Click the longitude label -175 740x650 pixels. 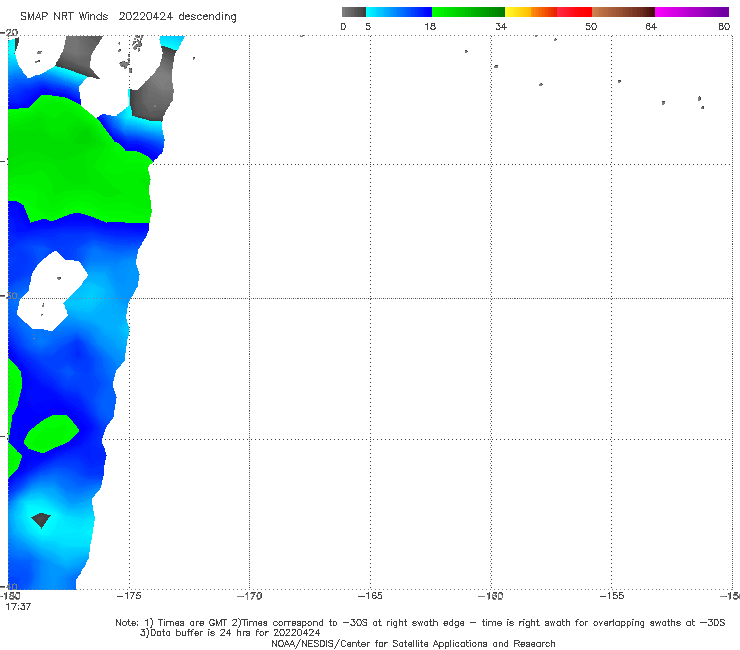[129, 596]
